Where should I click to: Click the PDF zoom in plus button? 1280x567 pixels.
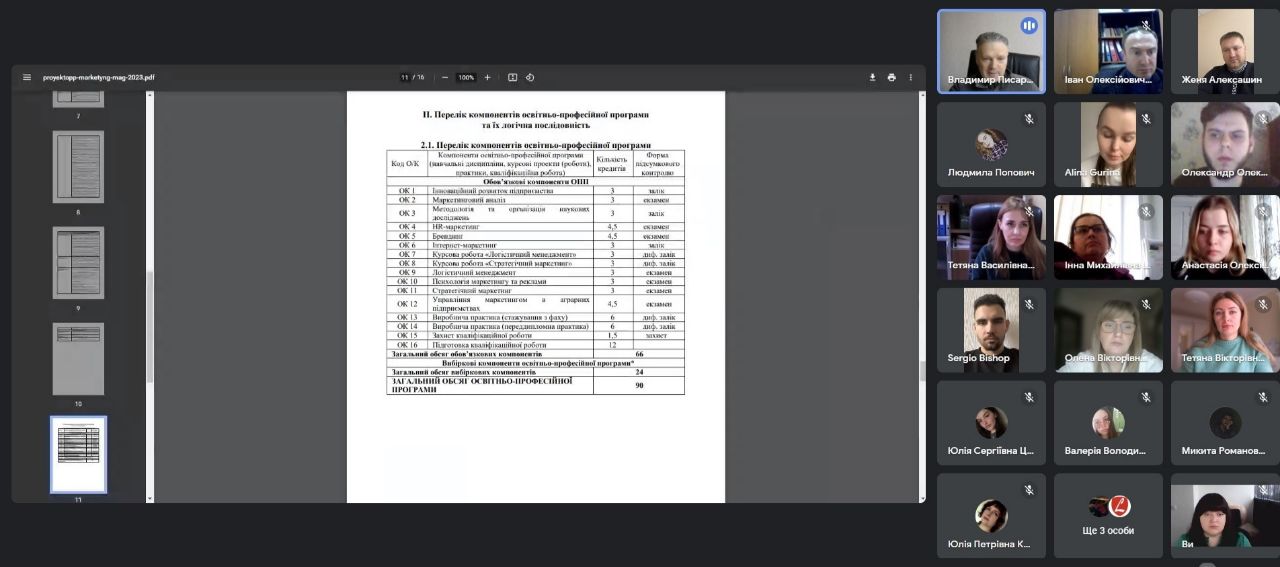[488, 77]
